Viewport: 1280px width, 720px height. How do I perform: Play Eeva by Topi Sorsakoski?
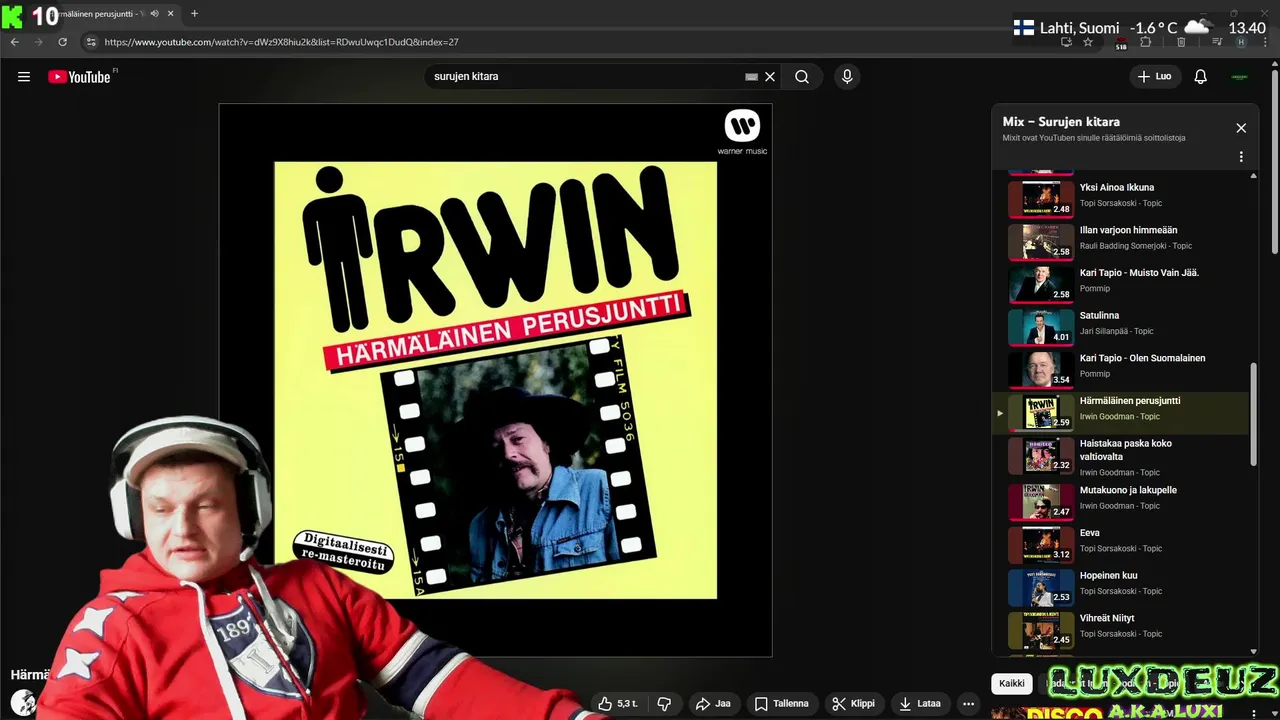(x=1120, y=544)
